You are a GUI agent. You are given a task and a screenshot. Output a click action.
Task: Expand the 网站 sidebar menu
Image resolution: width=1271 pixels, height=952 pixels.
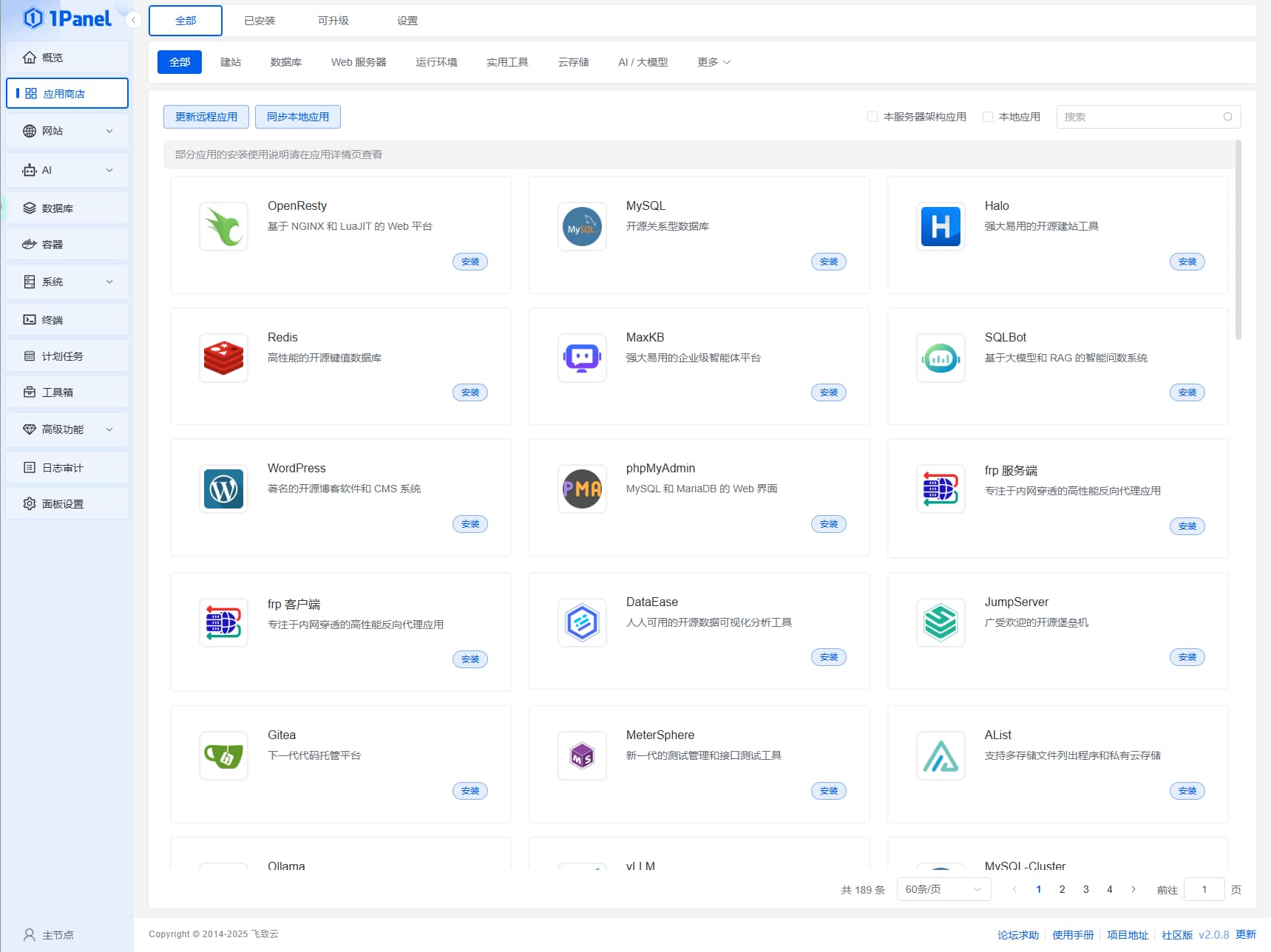67,131
